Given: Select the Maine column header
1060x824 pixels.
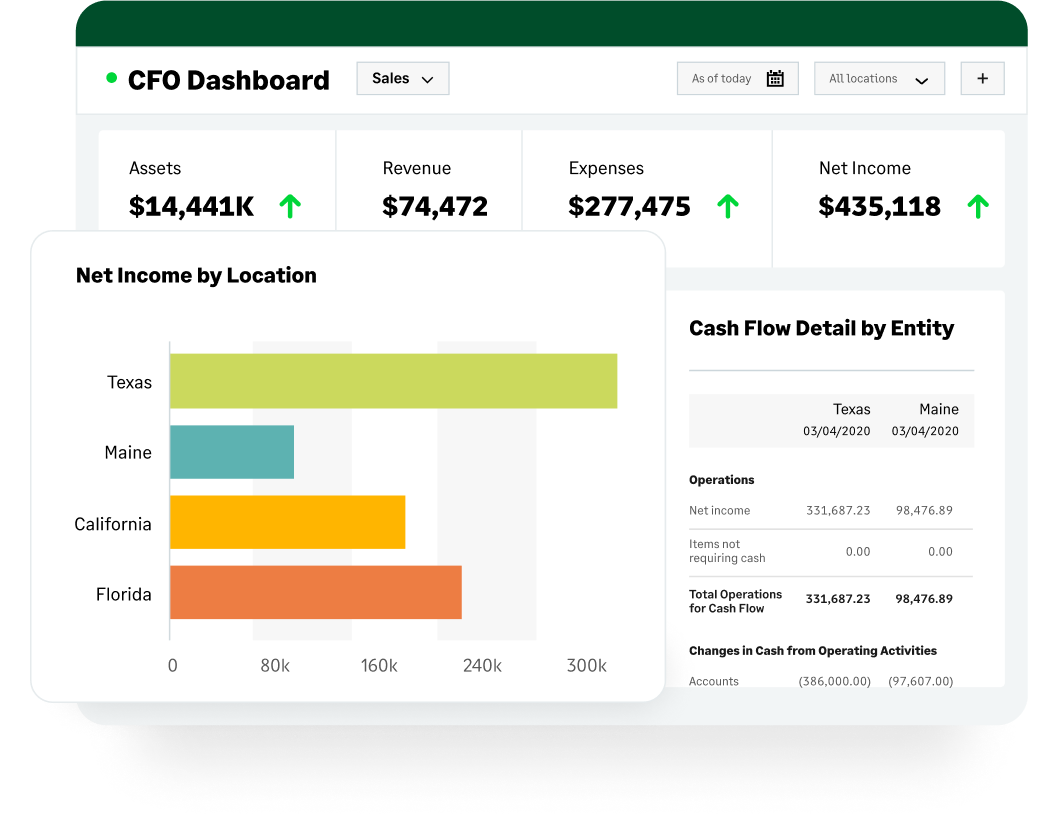Looking at the screenshot, I should 938,410.
